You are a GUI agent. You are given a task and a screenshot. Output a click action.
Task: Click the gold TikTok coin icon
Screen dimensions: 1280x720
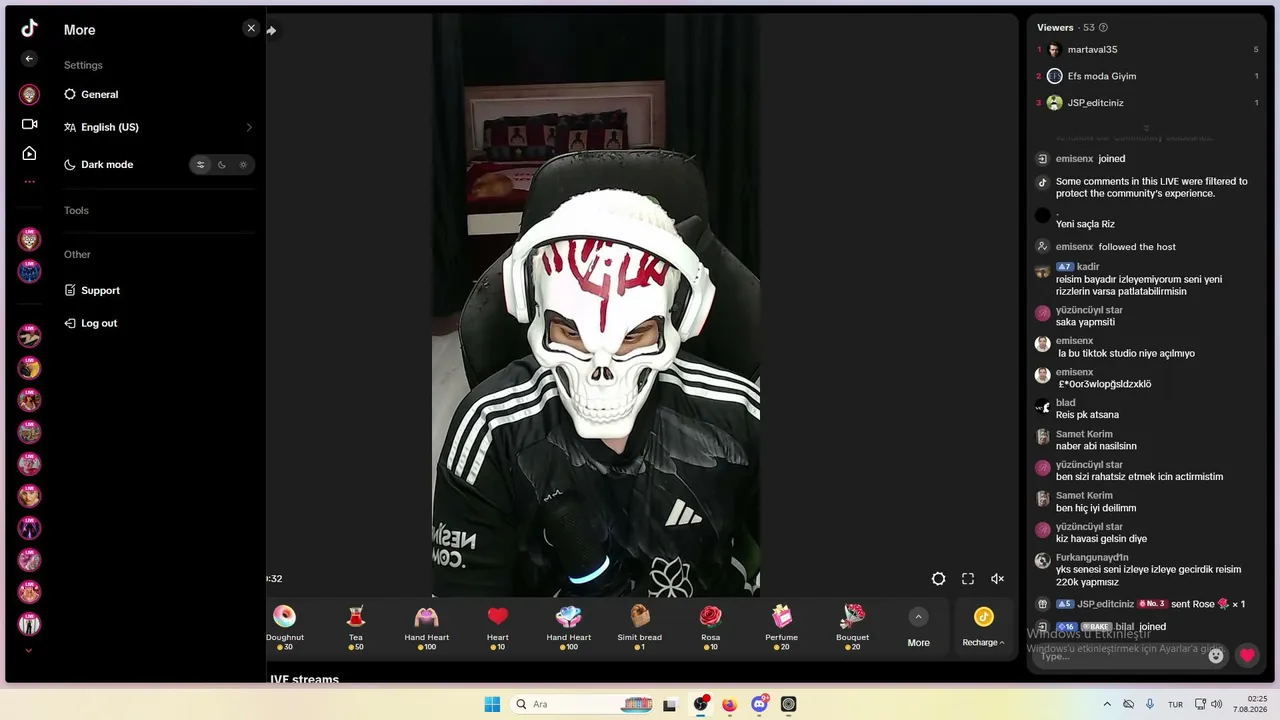(984, 617)
